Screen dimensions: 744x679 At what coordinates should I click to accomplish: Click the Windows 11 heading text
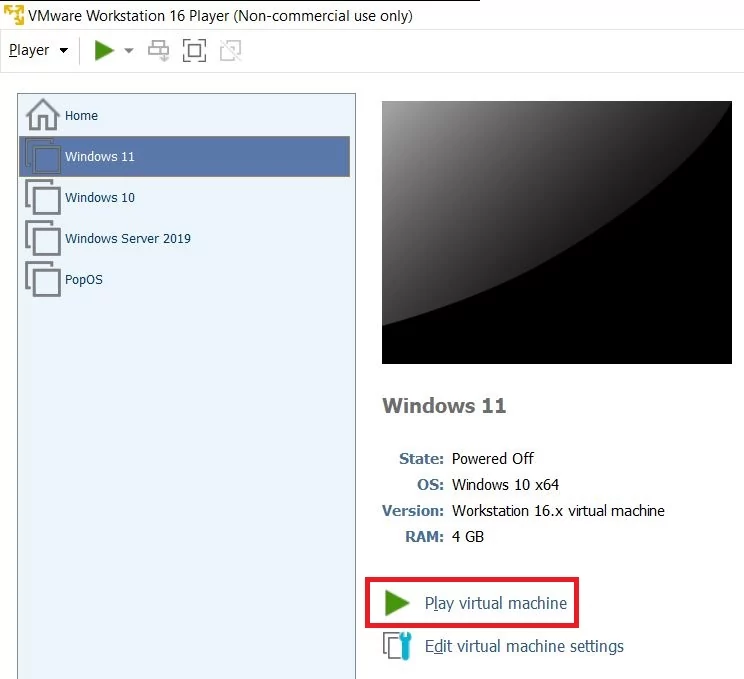[444, 406]
